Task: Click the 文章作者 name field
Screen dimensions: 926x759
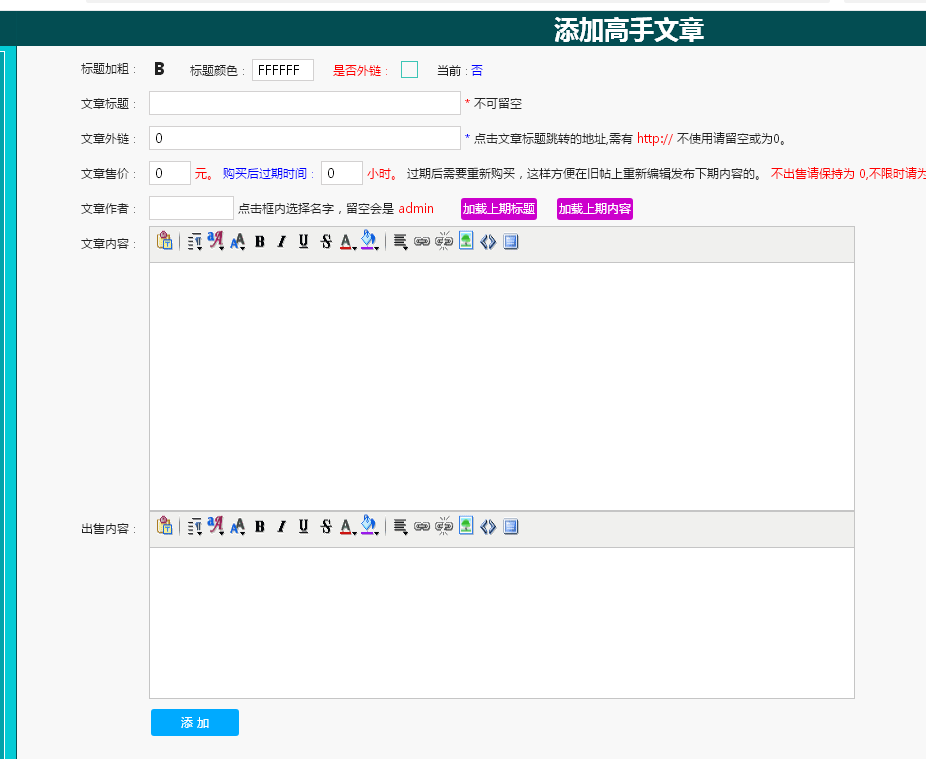Action: tap(191, 208)
